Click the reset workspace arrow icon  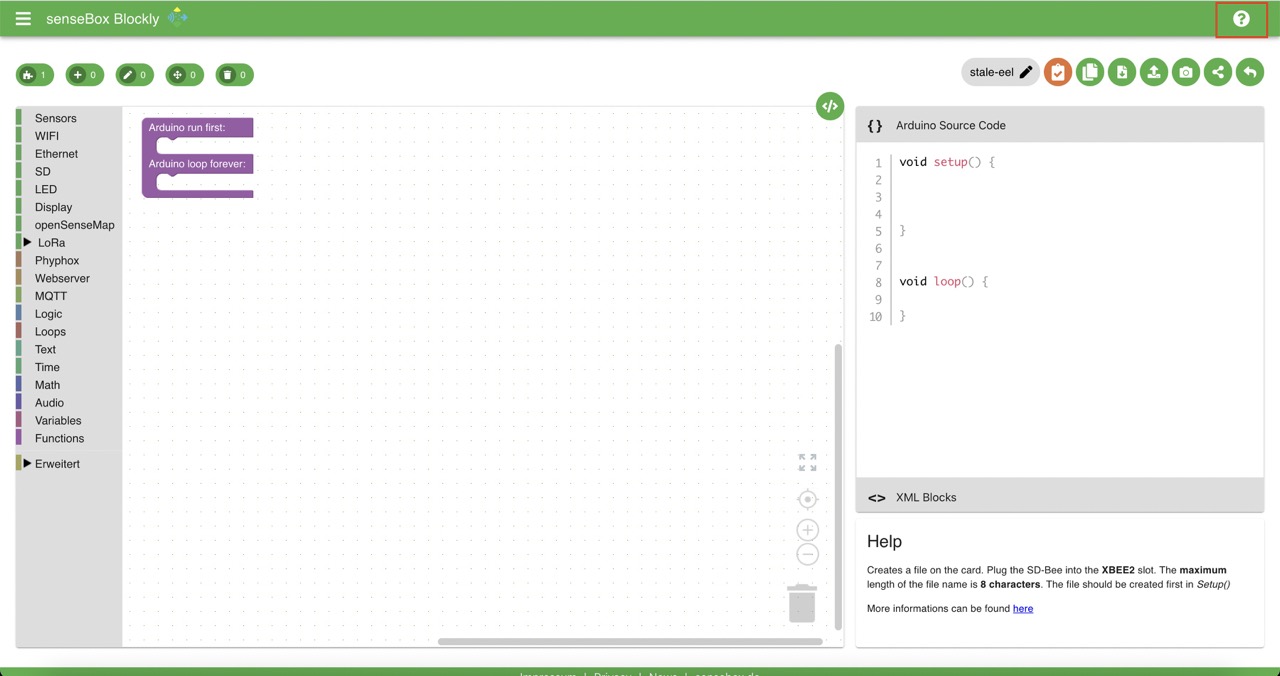click(1249, 72)
